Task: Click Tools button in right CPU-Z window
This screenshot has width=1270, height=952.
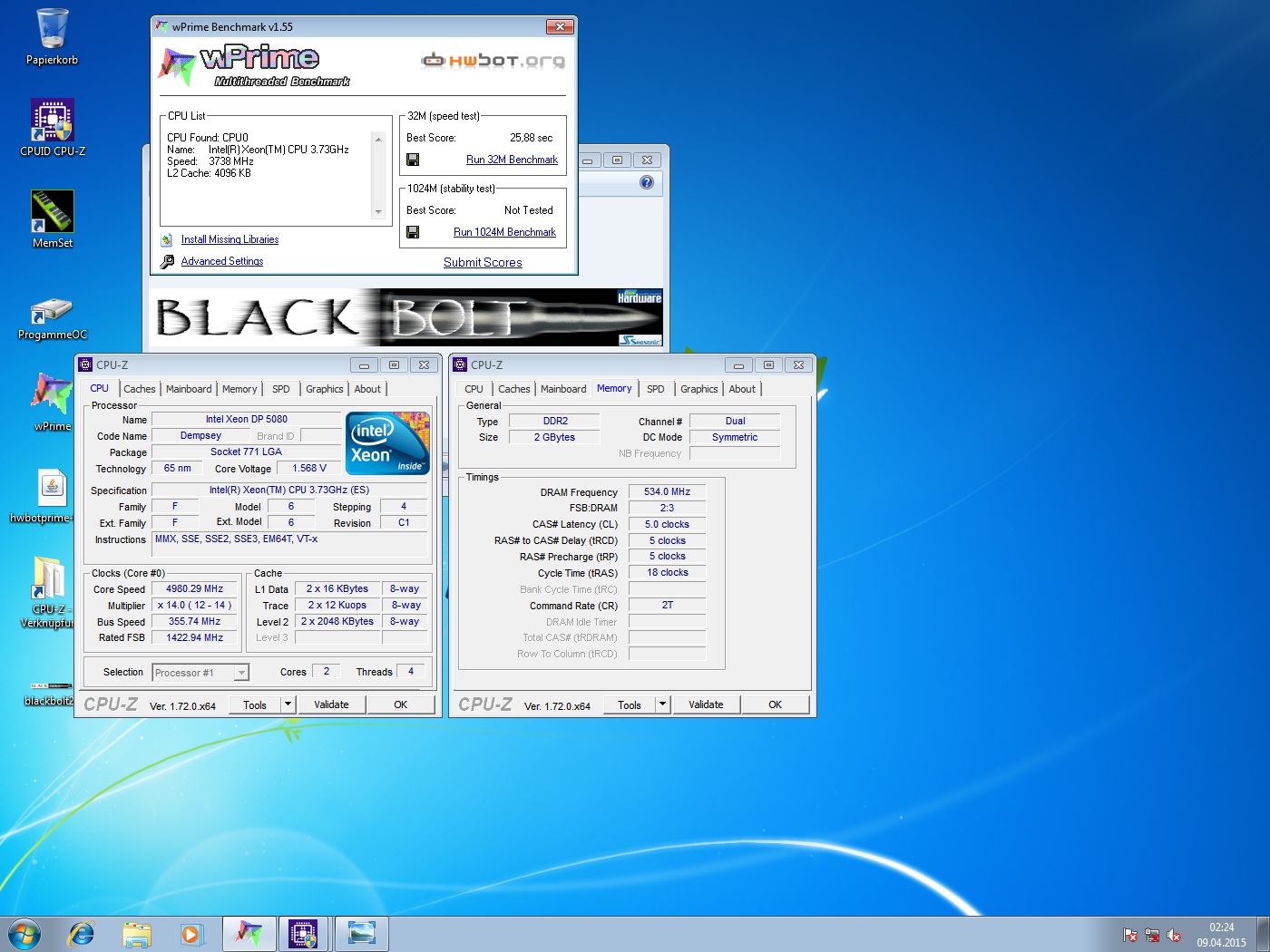Action: click(x=630, y=704)
